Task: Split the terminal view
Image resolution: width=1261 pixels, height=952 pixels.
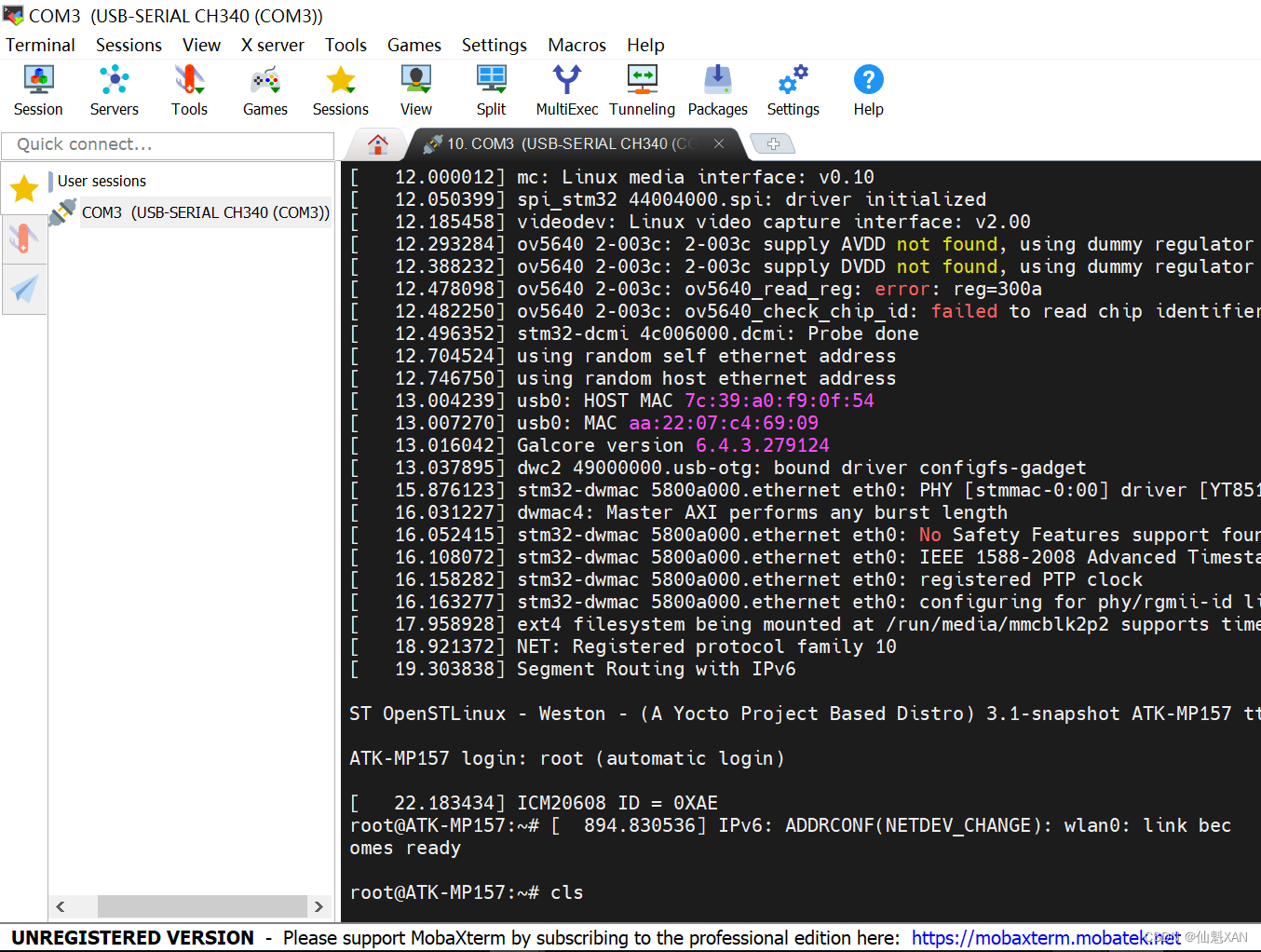Action: click(x=491, y=88)
